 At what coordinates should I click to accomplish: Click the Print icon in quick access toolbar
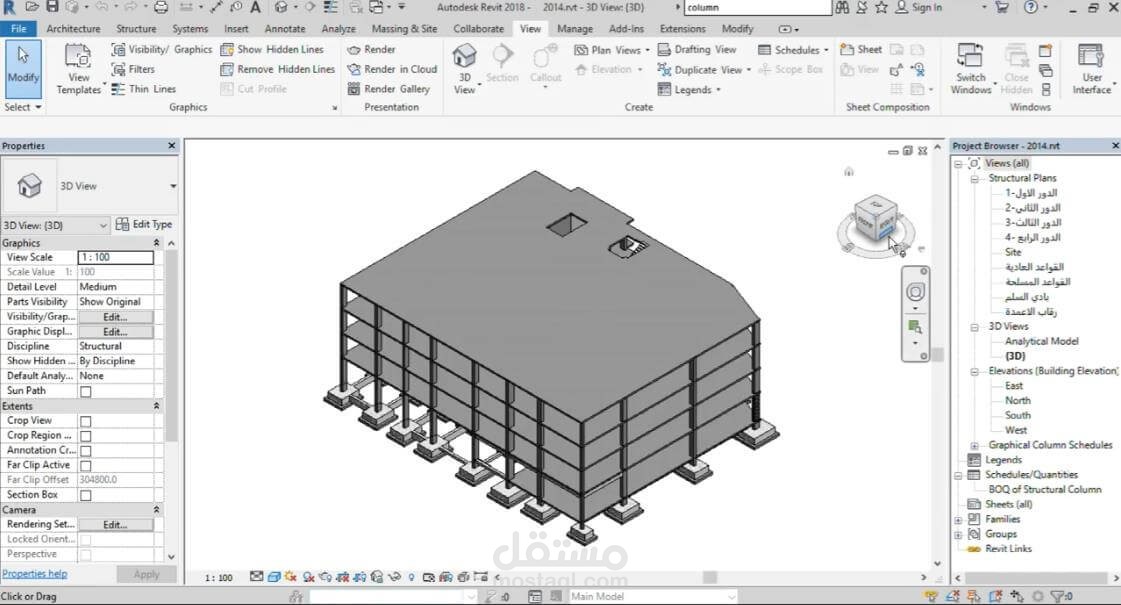click(162, 7)
